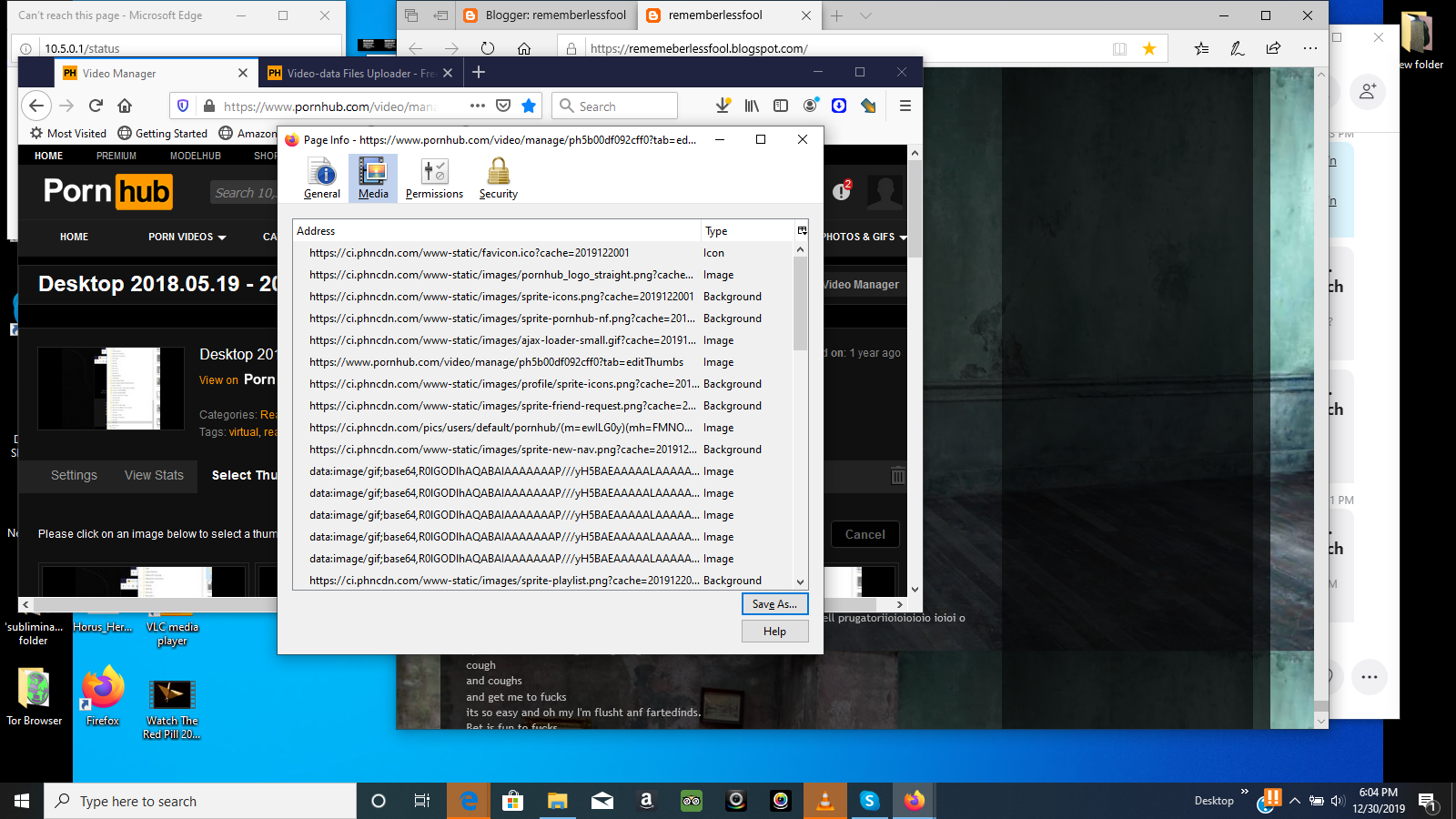The width and height of the screenshot is (1456, 819).
Task: Click the notifications alert icon with badge
Action: coord(842,190)
